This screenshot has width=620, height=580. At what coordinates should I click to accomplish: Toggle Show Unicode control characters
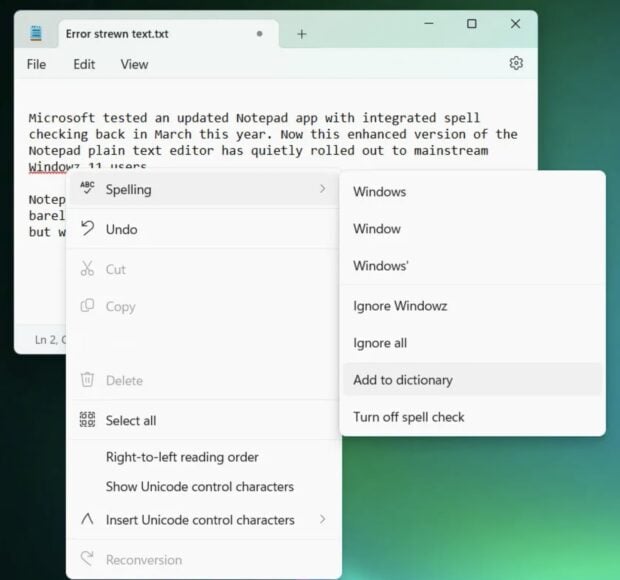(x=200, y=487)
